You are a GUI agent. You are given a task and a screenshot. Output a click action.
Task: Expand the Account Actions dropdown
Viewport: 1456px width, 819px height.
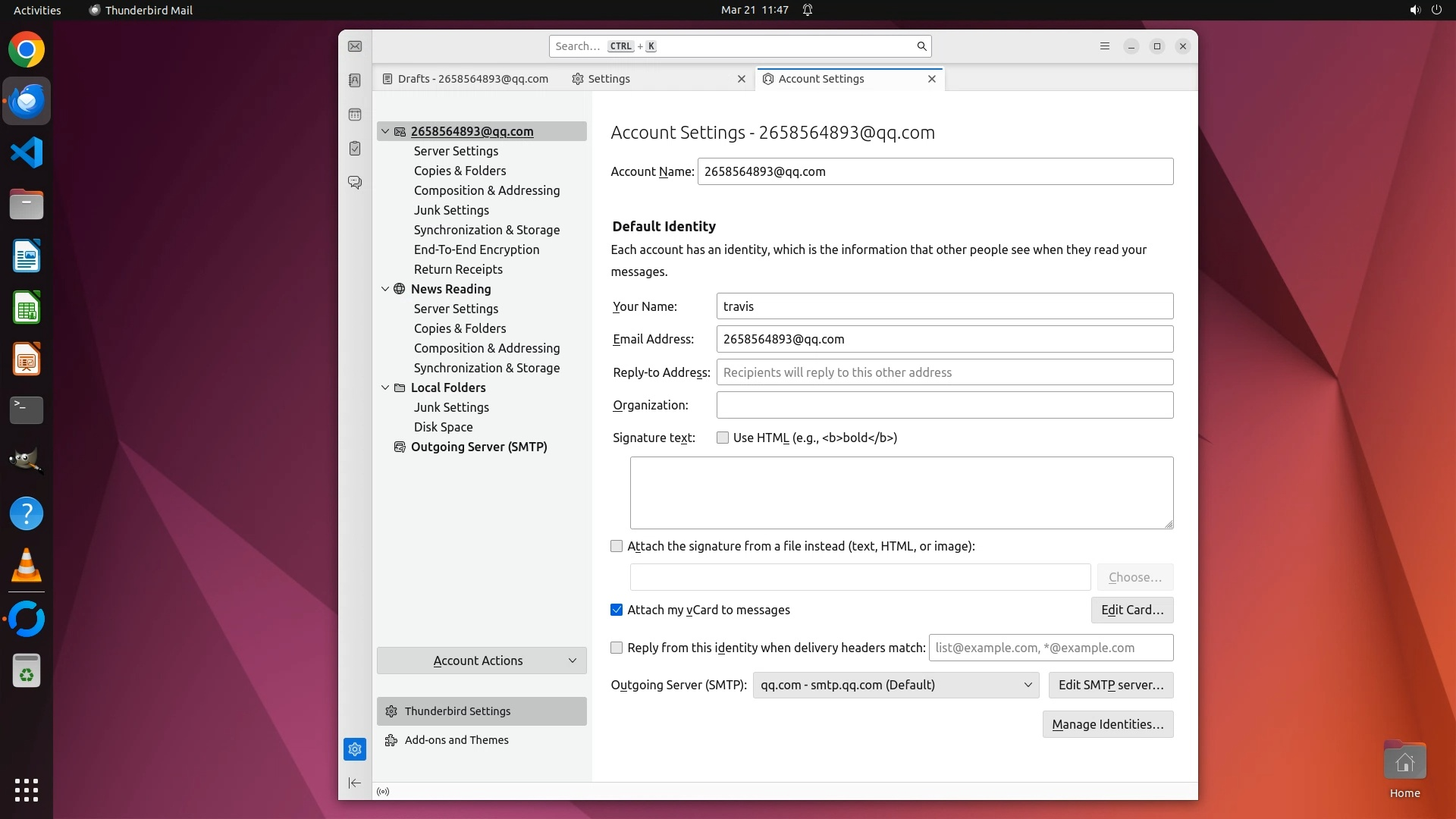tap(482, 661)
